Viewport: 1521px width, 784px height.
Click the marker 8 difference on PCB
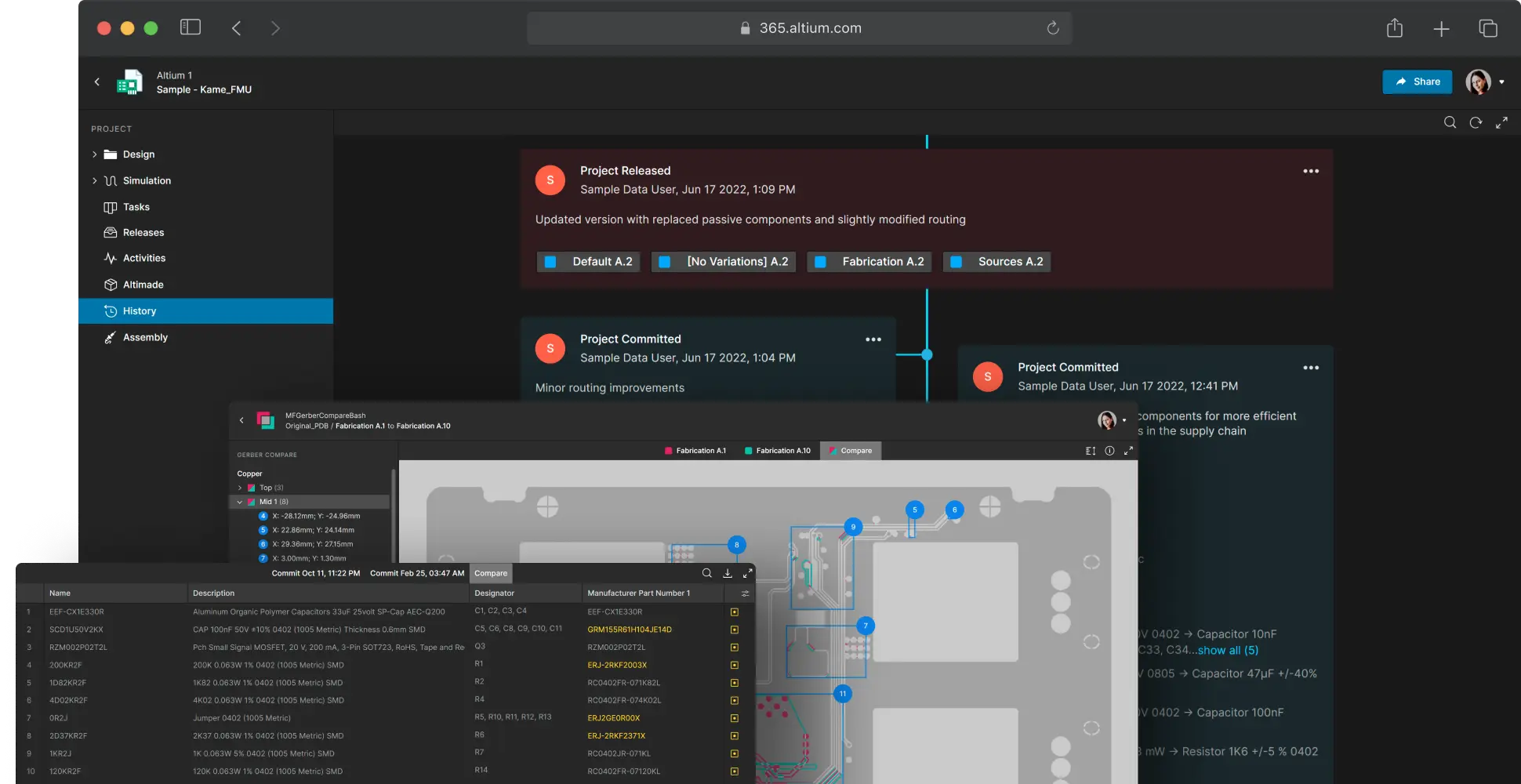click(736, 545)
